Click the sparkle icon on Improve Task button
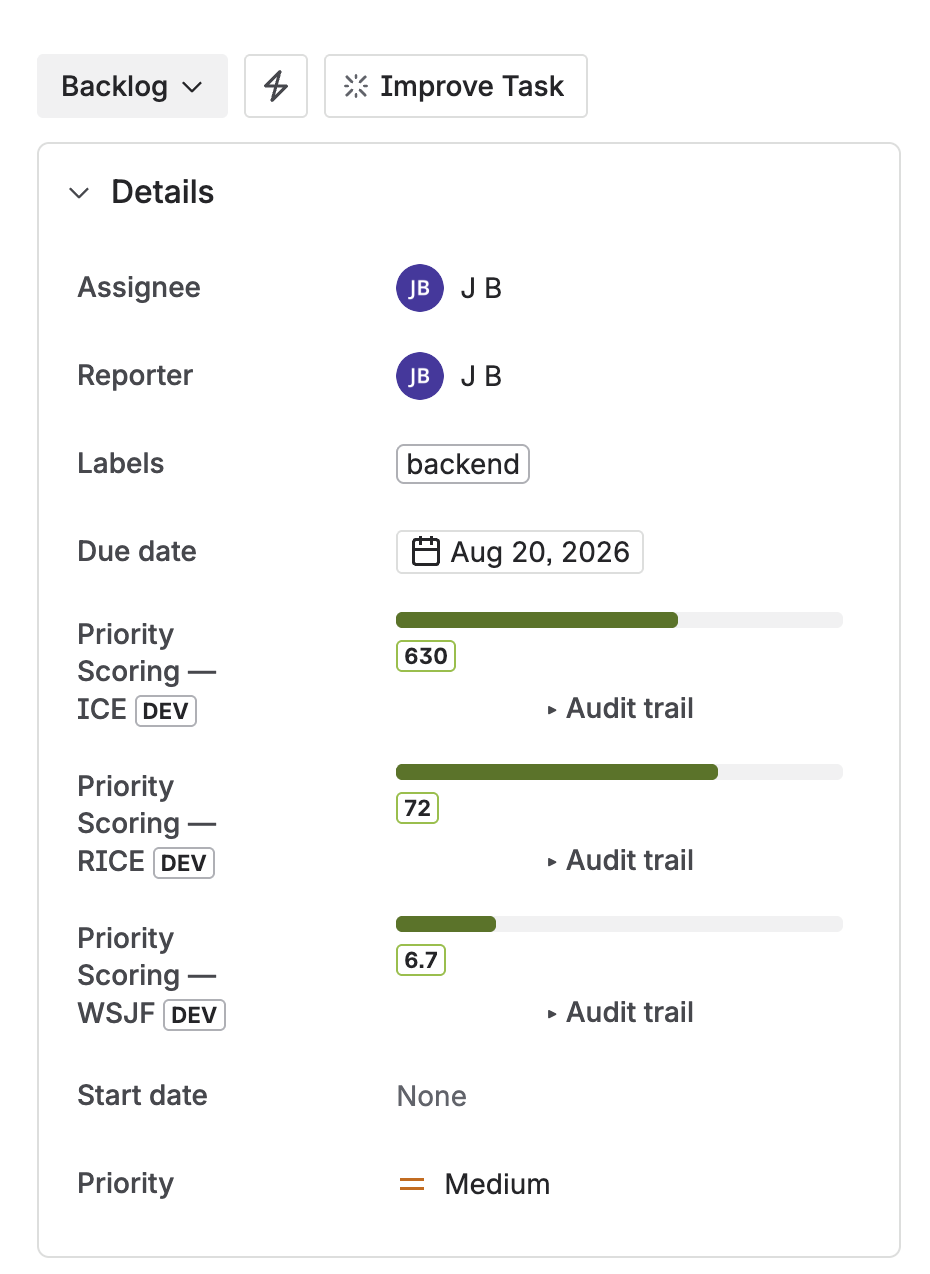Viewport: 930px width, 1274px height. [x=355, y=86]
